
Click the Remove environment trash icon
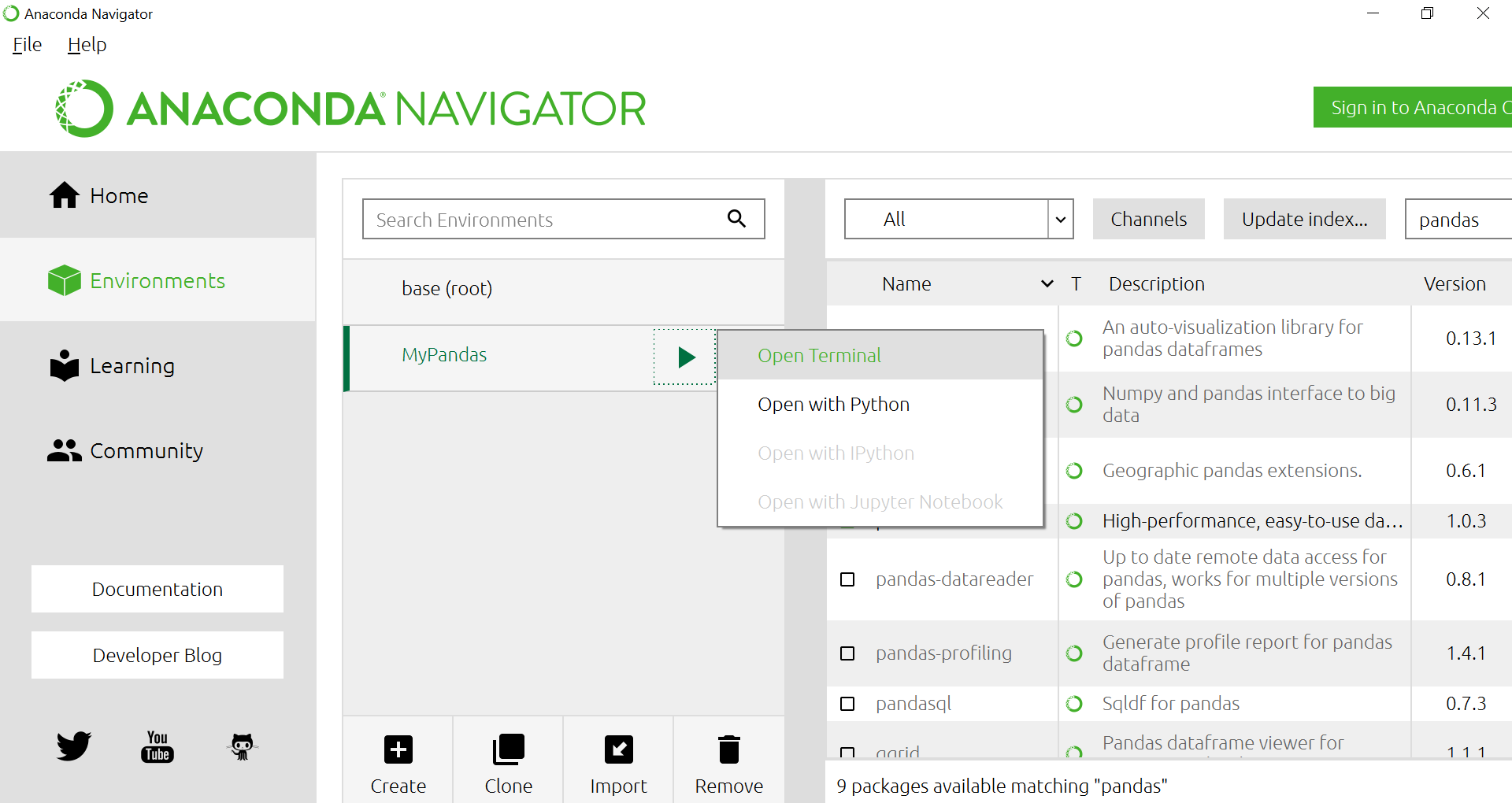728,749
